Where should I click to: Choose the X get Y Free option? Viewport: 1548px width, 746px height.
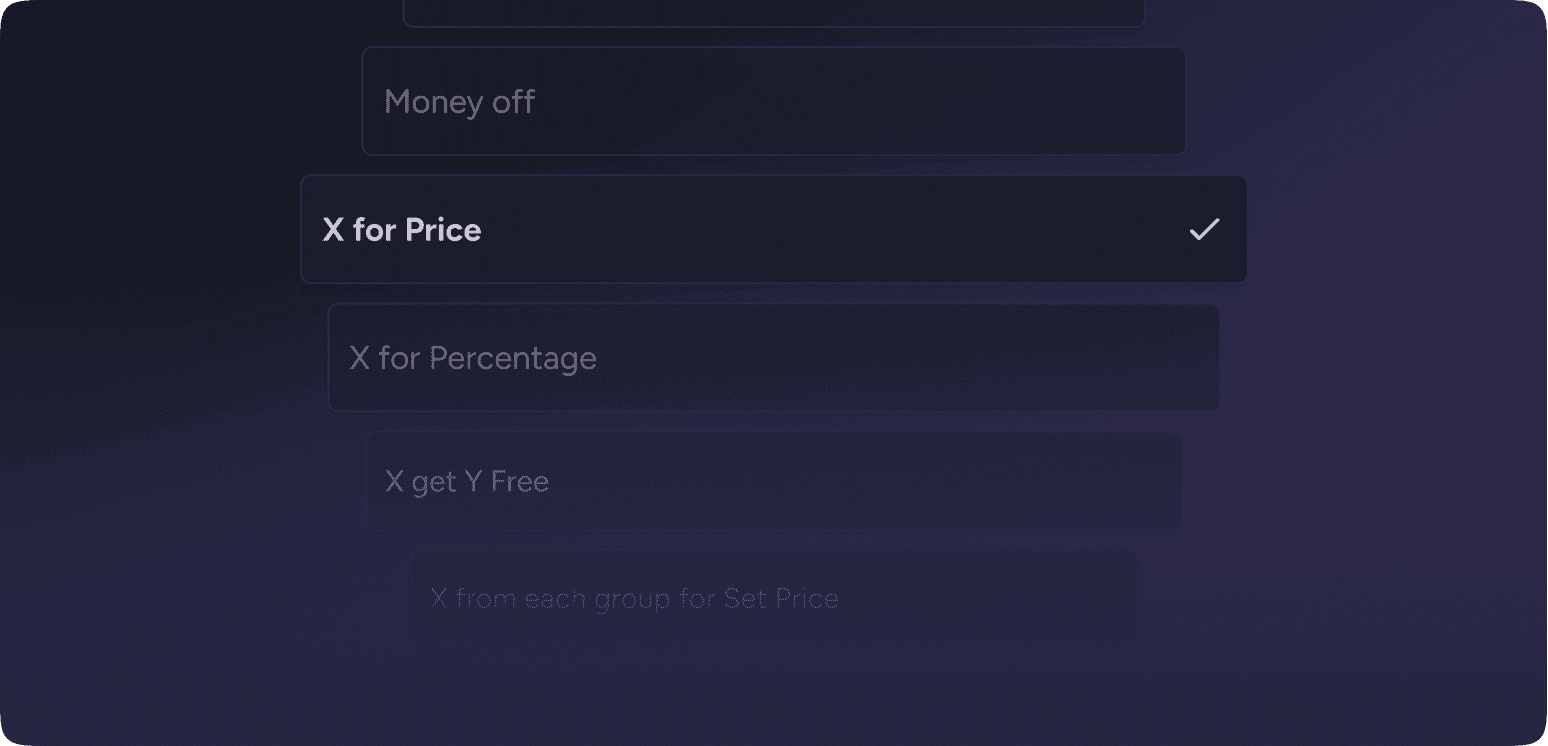pyautogui.click(x=774, y=480)
